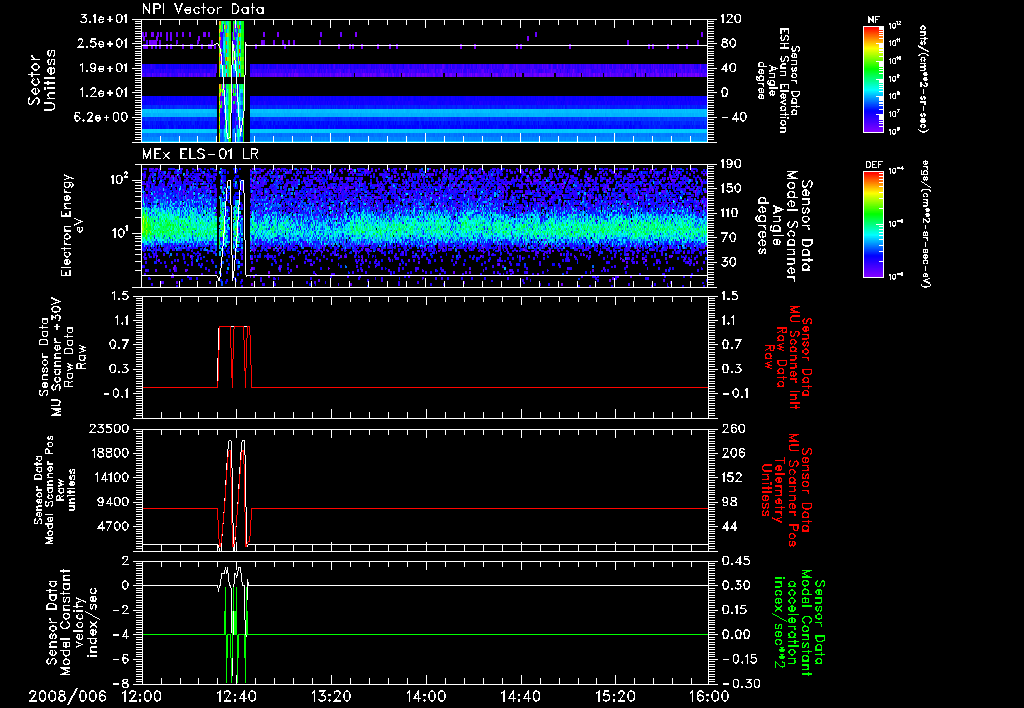Click the '-6' velocity tick label
Image resolution: width=1024 pixels, height=708 pixels.
[x=123, y=659]
